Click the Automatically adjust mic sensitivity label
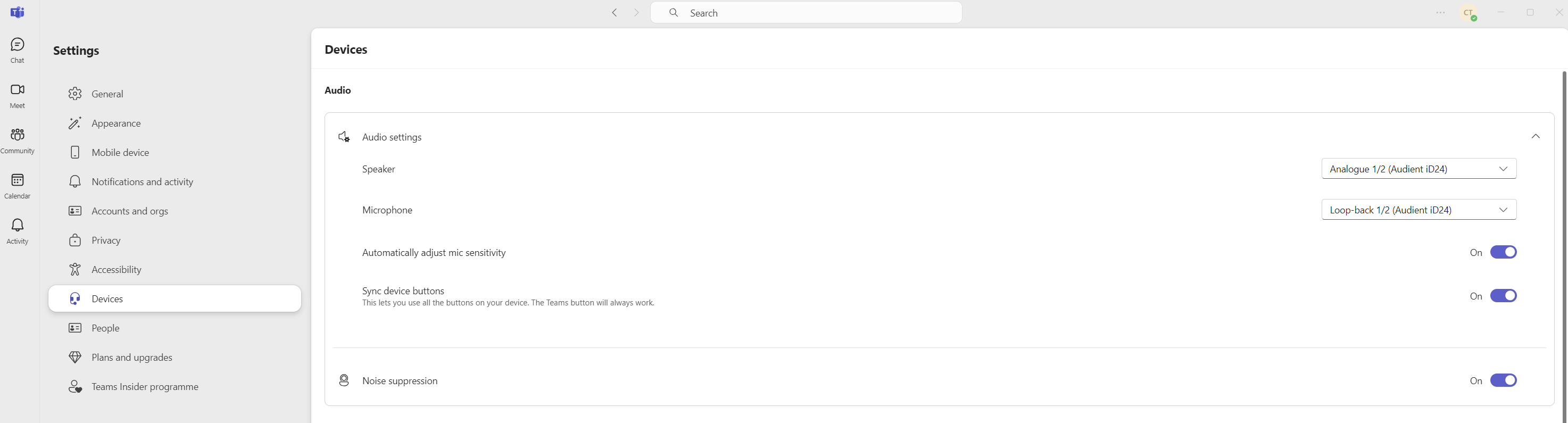 coord(434,253)
